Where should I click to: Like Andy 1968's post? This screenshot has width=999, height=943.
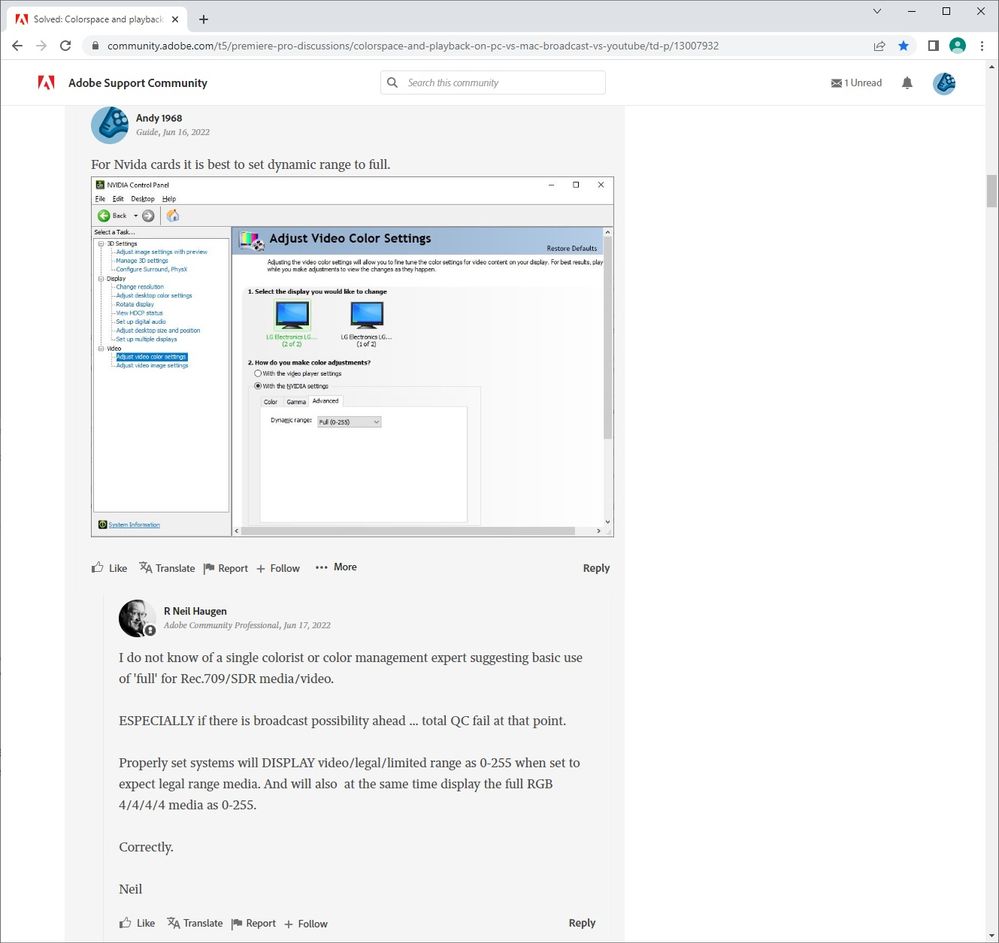[109, 568]
